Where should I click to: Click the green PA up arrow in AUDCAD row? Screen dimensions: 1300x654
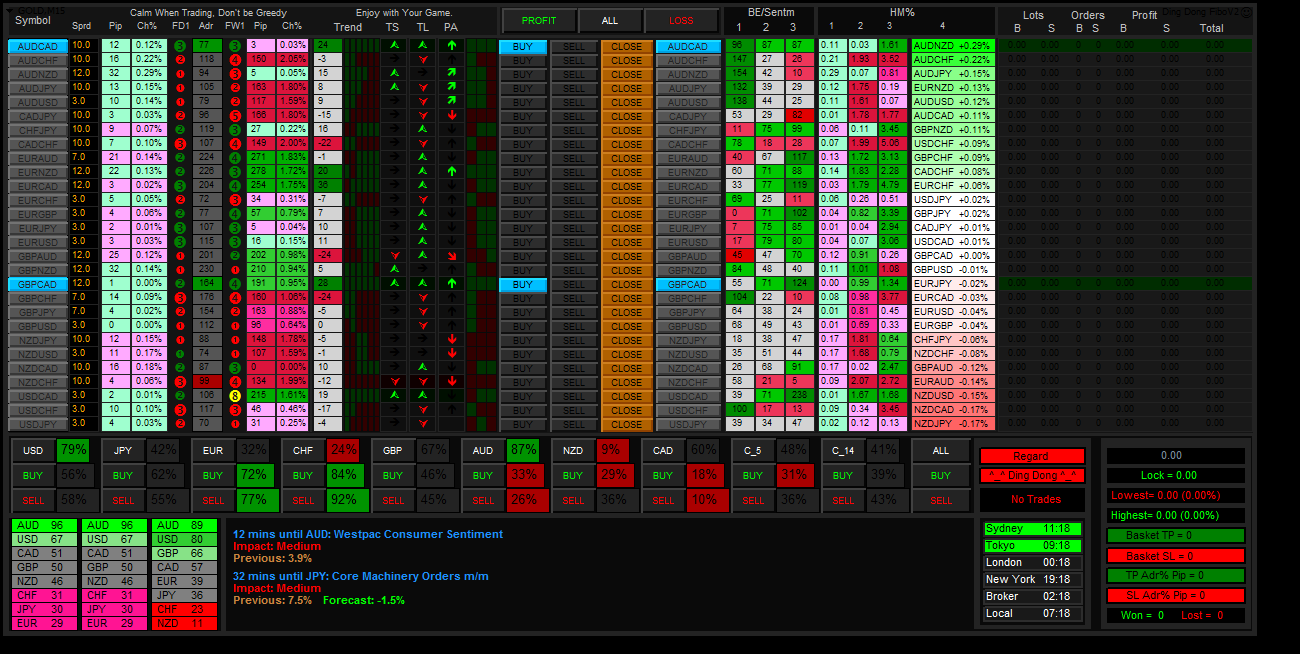point(452,46)
